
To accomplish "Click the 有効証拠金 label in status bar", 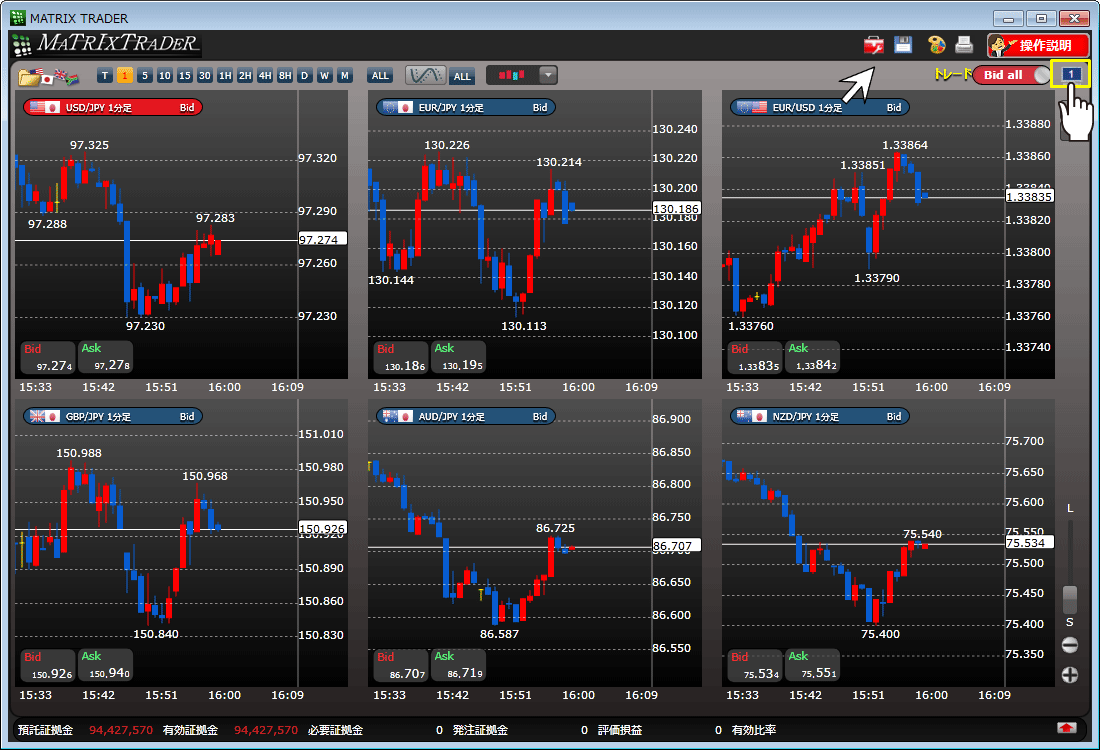I will click(x=190, y=730).
